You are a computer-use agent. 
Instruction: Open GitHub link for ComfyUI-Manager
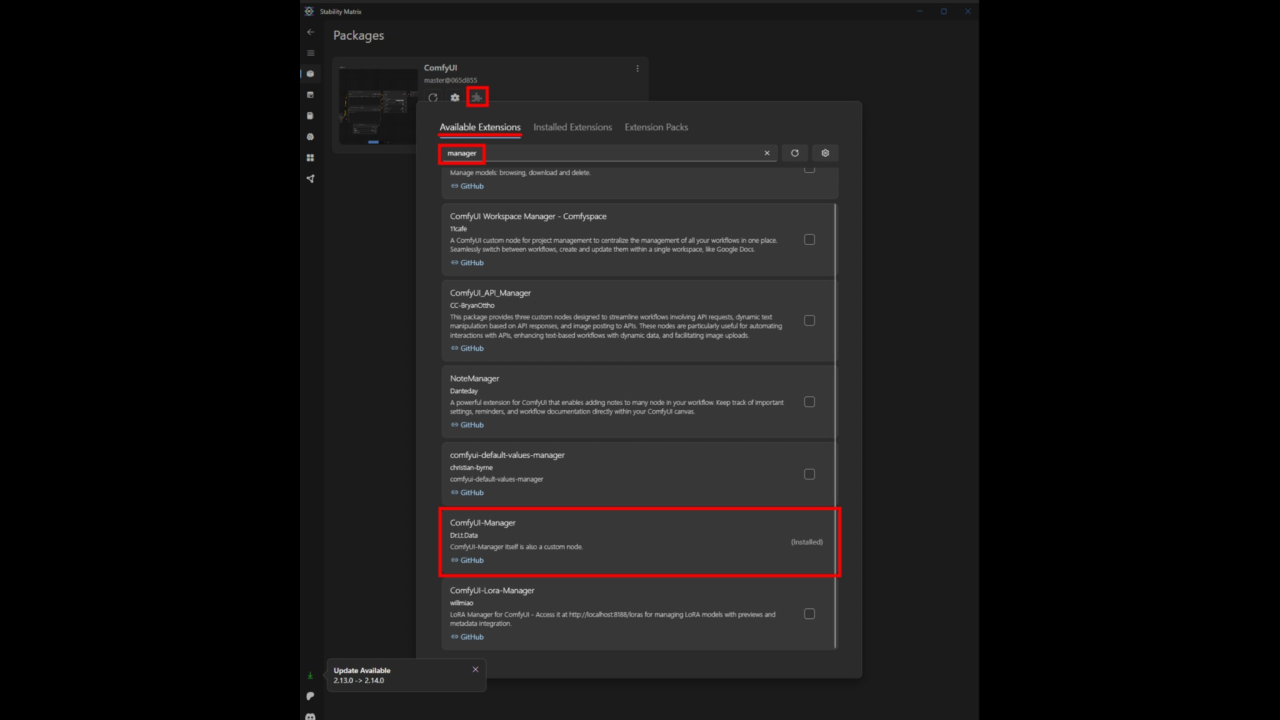pyautogui.click(x=467, y=561)
